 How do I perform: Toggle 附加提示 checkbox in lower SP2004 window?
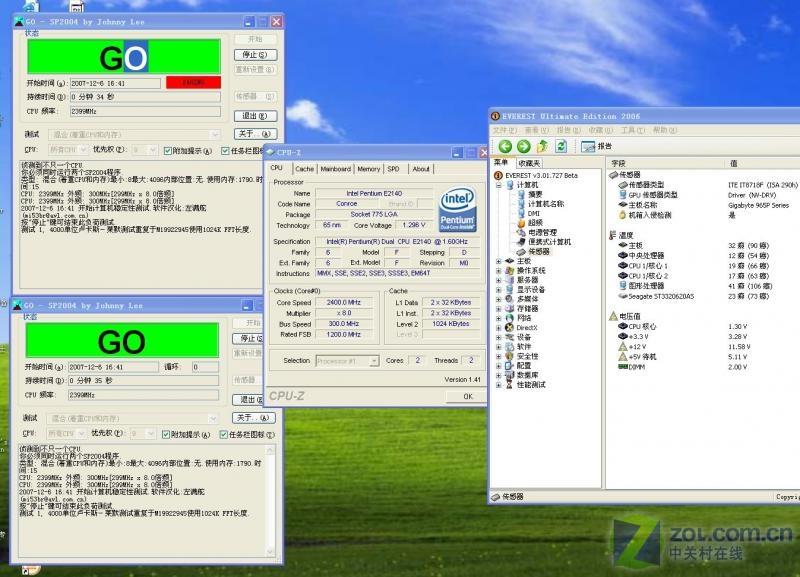[x=166, y=435]
